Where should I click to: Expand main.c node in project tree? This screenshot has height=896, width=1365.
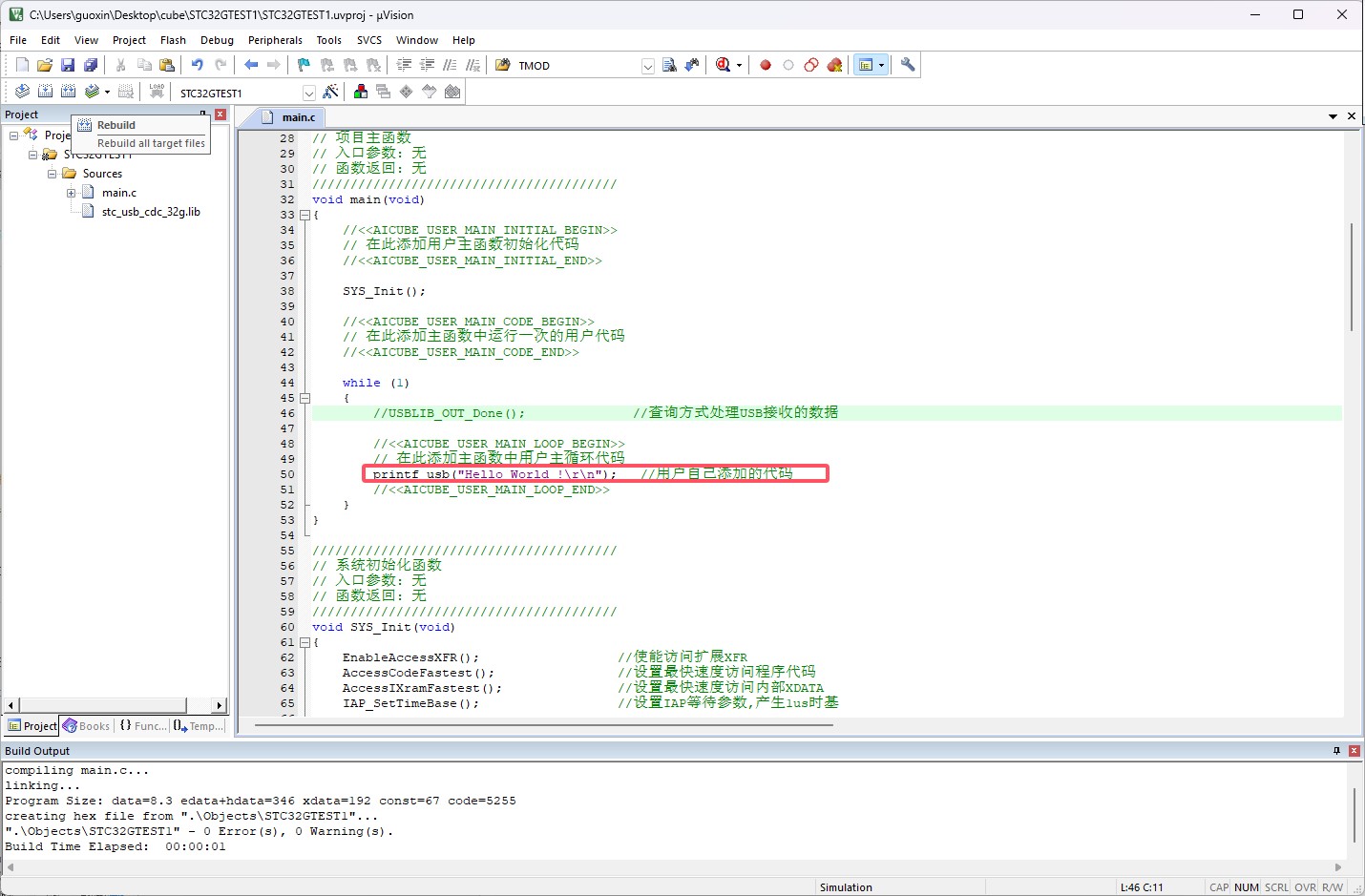click(x=71, y=193)
